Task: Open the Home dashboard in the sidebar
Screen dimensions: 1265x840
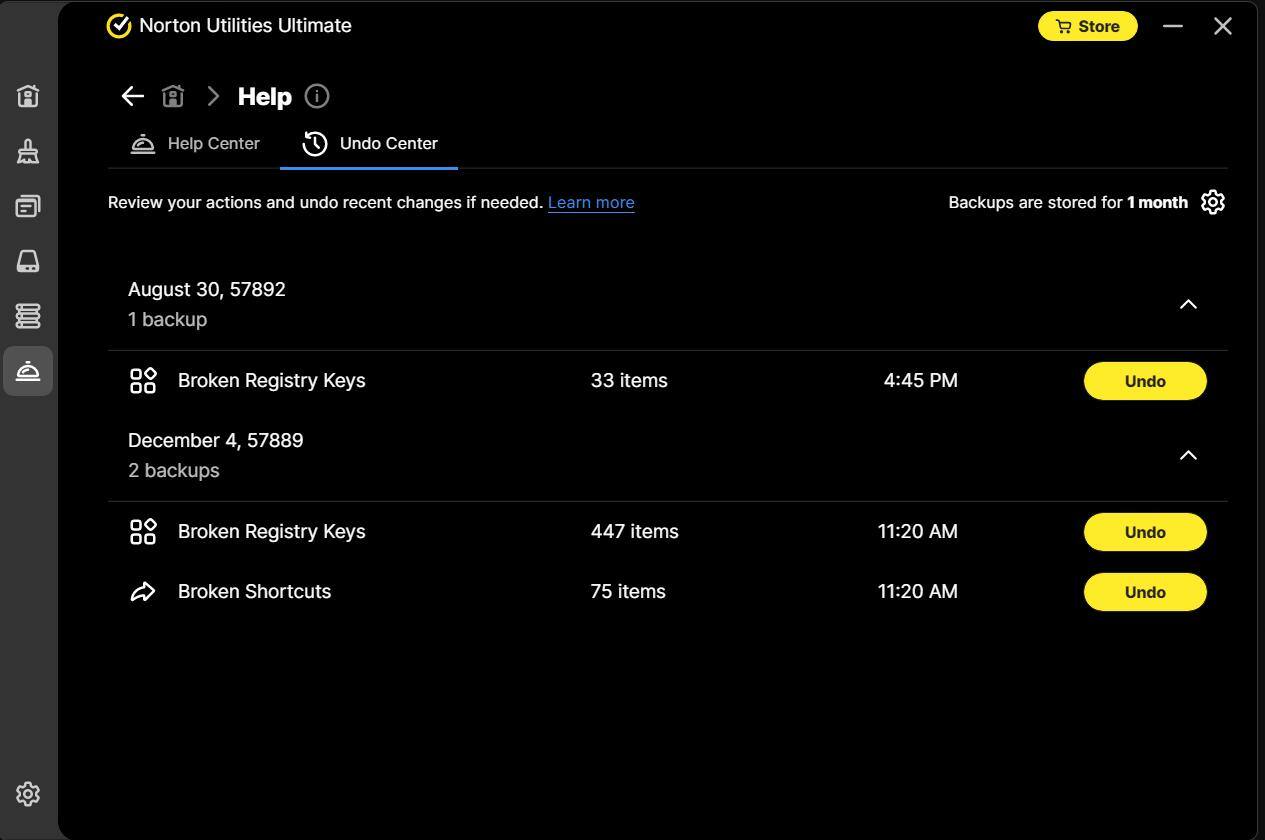Action: 28,96
